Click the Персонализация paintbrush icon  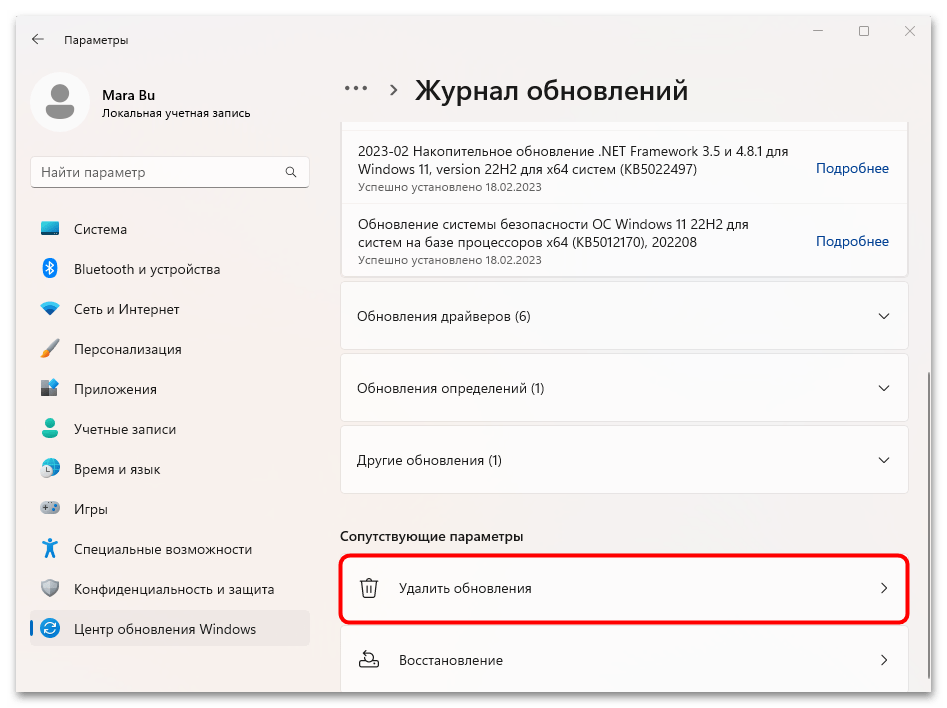click(50, 349)
